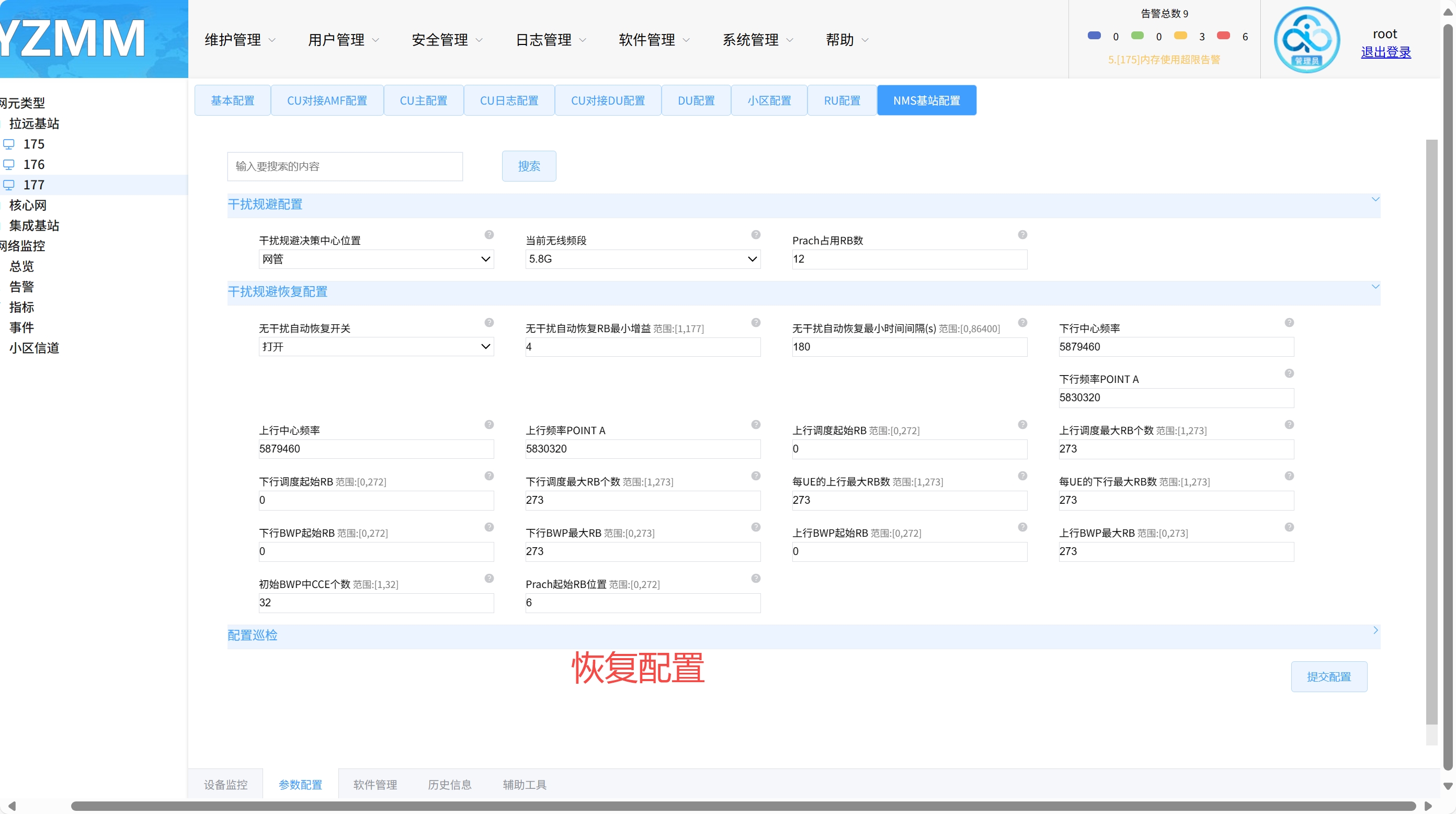Switch to DU配置 tab
Image resolution: width=1456 pixels, height=814 pixels.
click(x=696, y=100)
